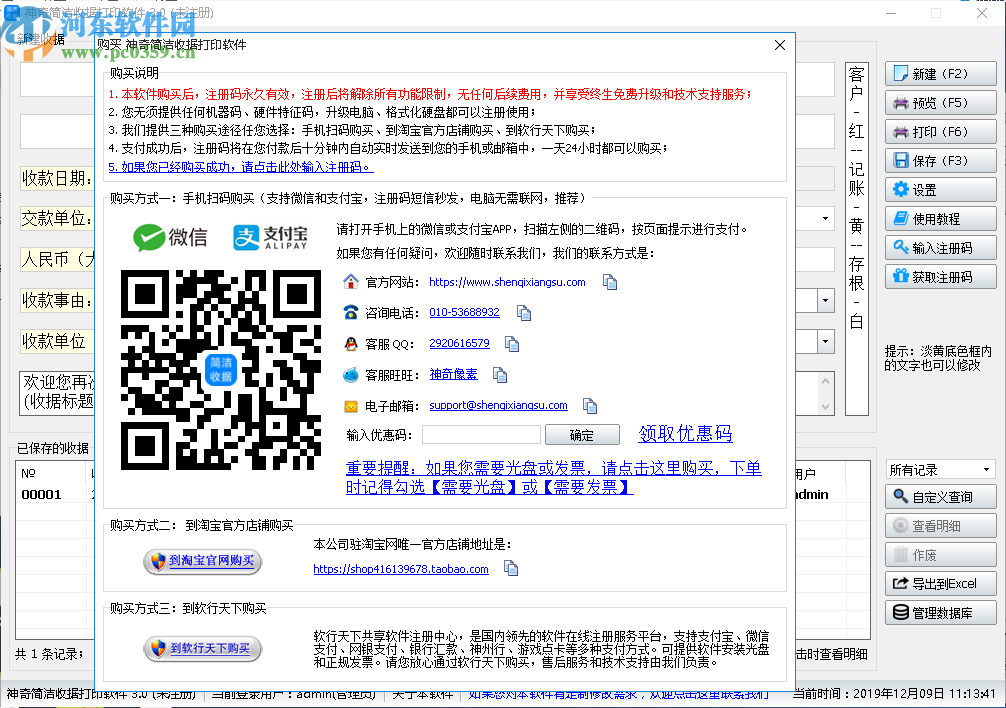Click the copy icon beside the official website
The image size is (1006, 708).
[x=612, y=282]
